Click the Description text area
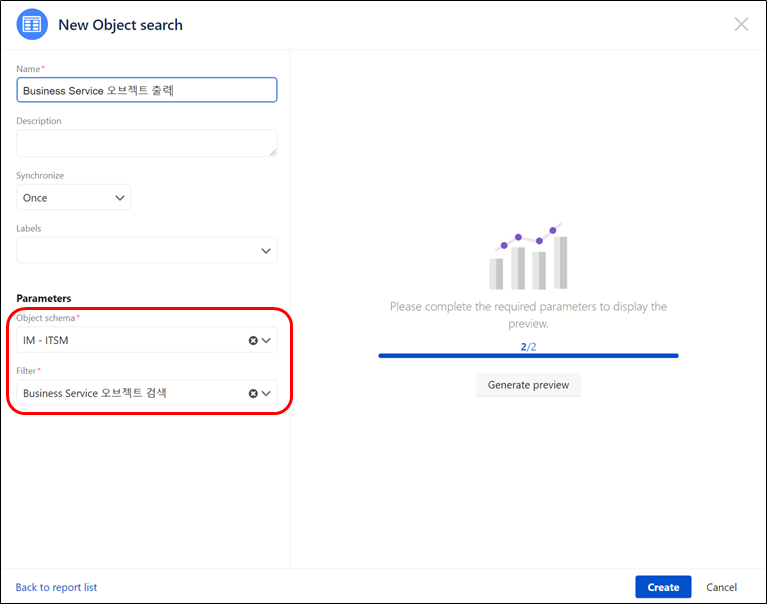This screenshot has height=604, width=767. (147, 143)
